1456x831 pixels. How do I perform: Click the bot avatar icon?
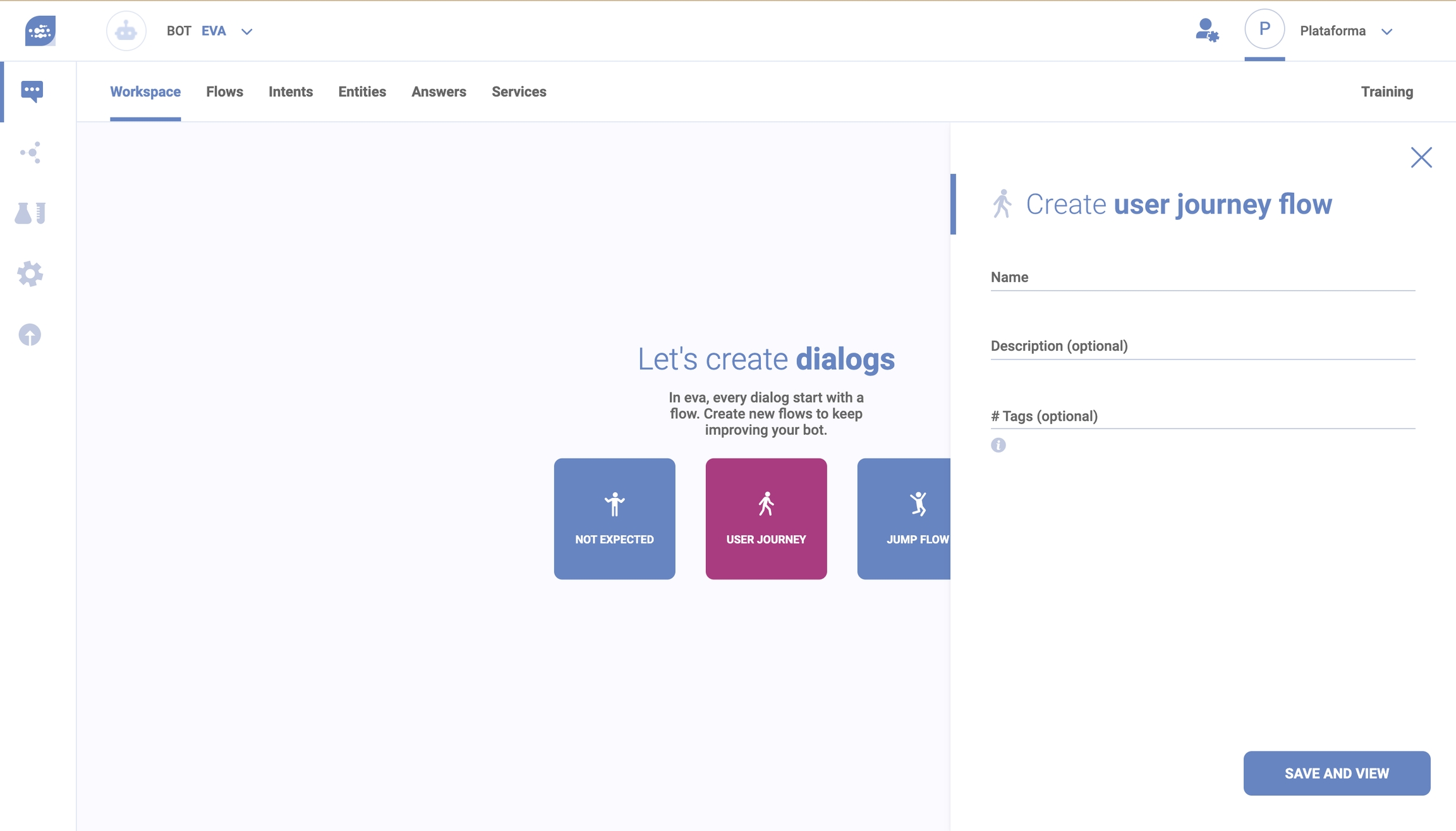[126, 30]
